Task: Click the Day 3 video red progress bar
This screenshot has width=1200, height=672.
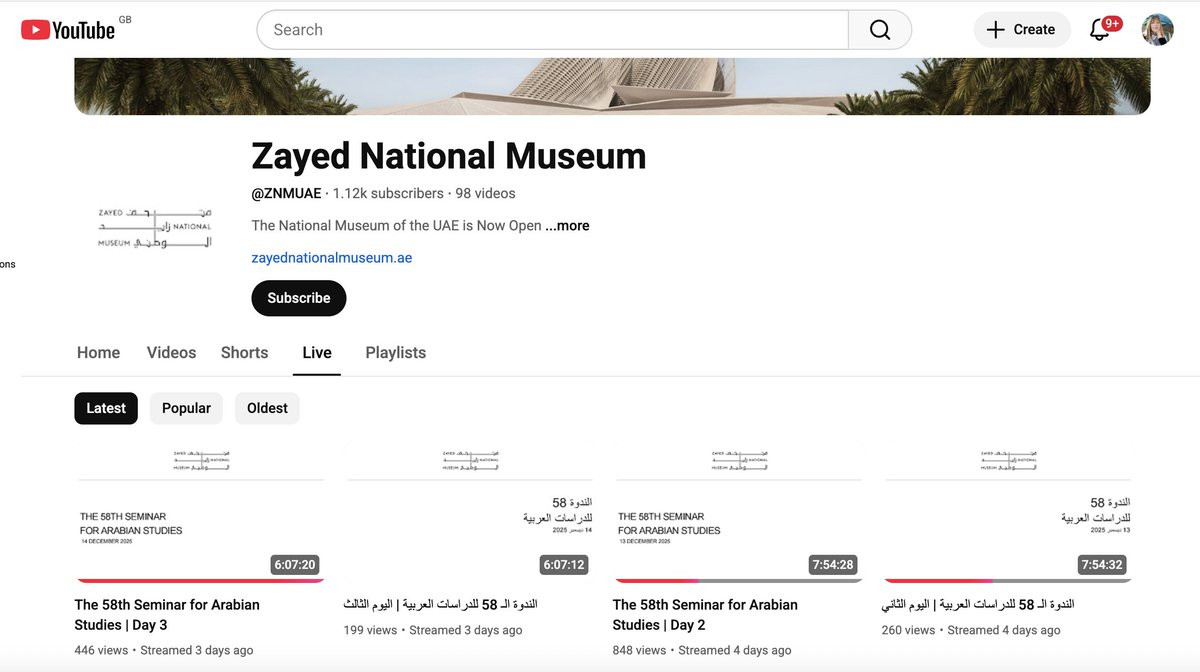Action: point(199,580)
